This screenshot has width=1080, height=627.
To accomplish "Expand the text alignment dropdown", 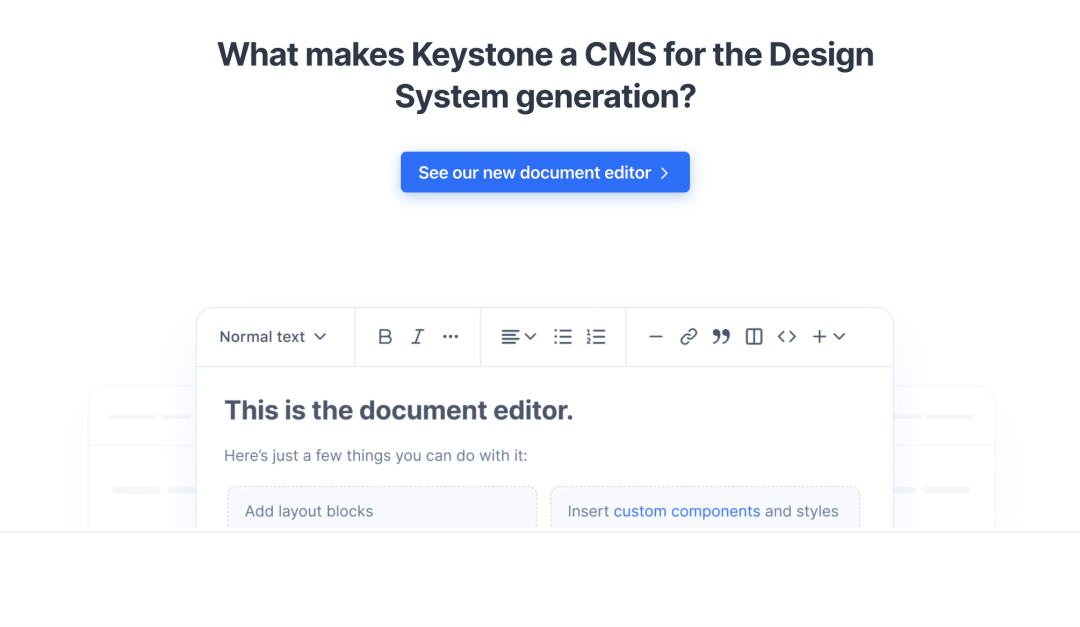I will click(x=528, y=336).
